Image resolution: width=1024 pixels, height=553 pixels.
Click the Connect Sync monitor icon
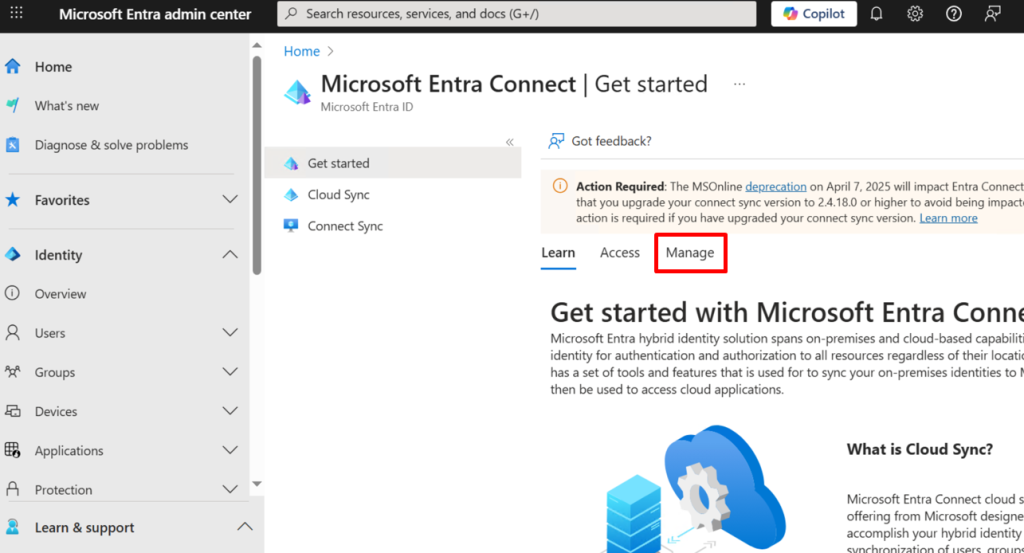[x=291, y=225]
